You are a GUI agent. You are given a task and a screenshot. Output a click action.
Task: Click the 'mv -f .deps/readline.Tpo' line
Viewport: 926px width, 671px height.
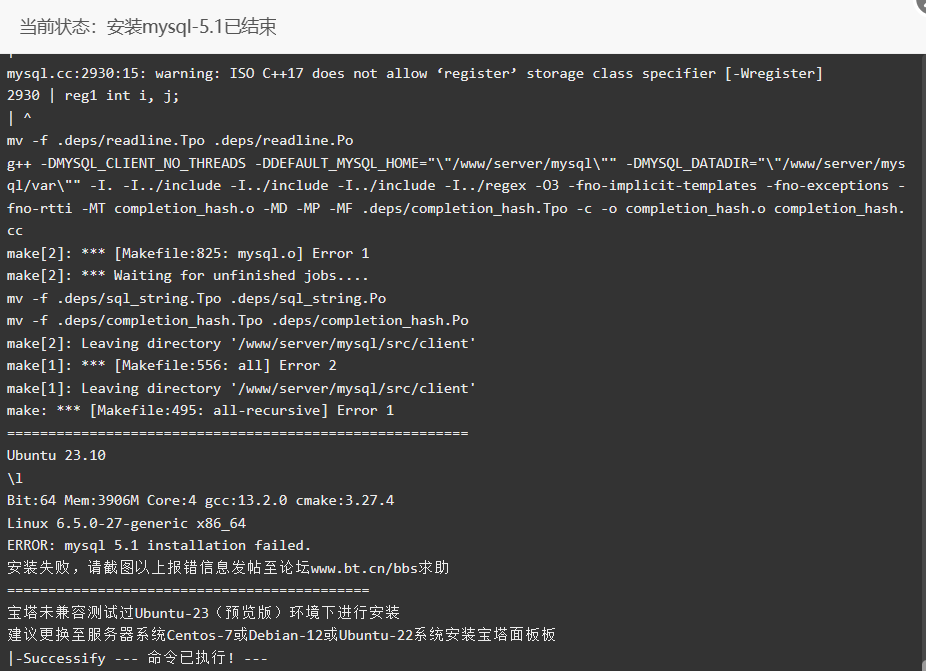coord(180,141)
